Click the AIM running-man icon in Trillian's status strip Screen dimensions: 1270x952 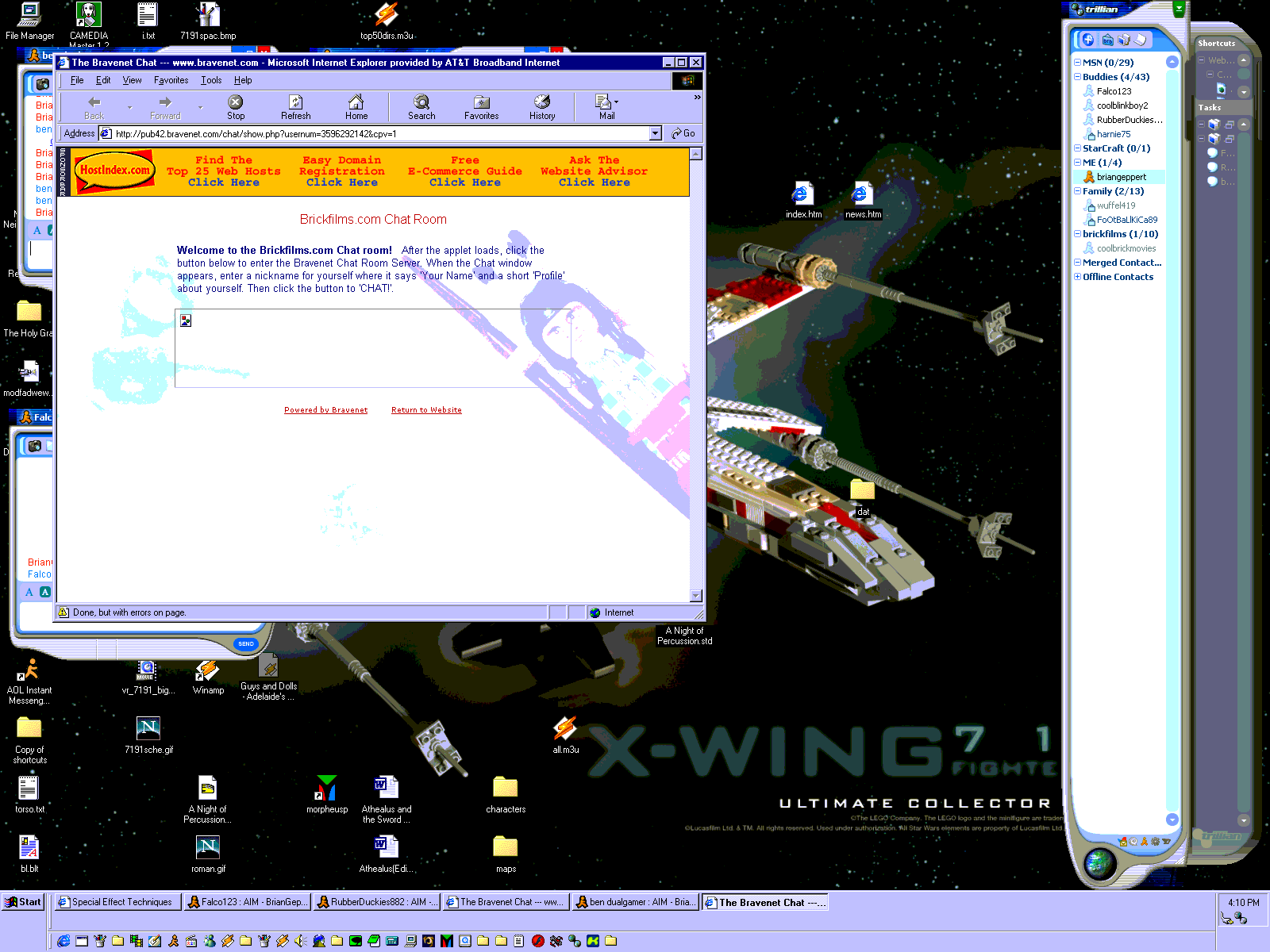click(1145, 841)
